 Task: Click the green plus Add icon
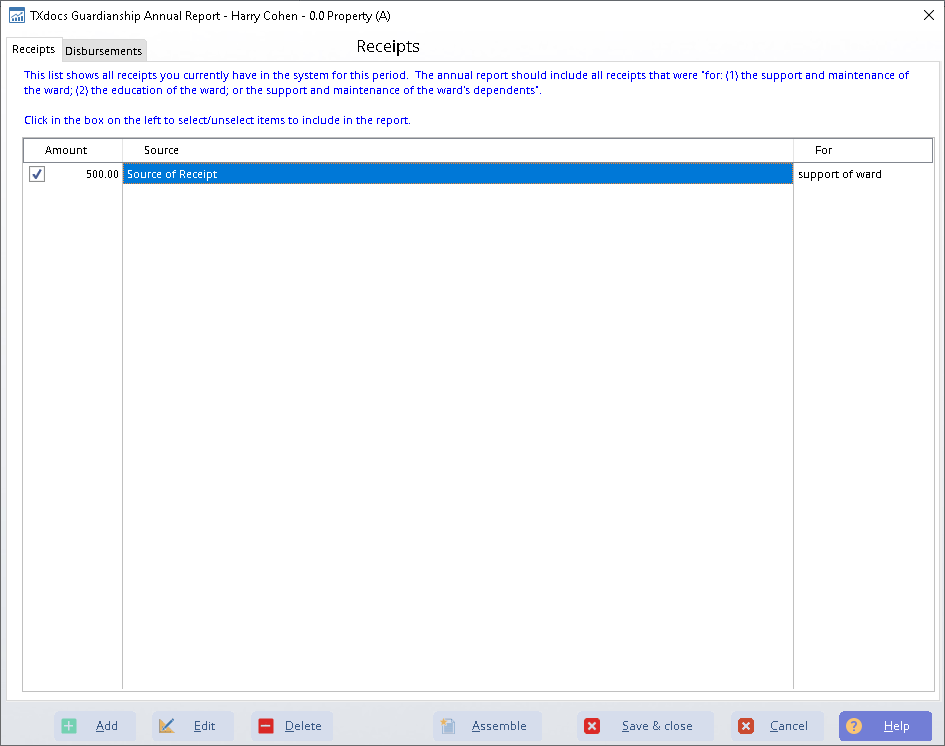pyautogui.click(x=69, y=726)
